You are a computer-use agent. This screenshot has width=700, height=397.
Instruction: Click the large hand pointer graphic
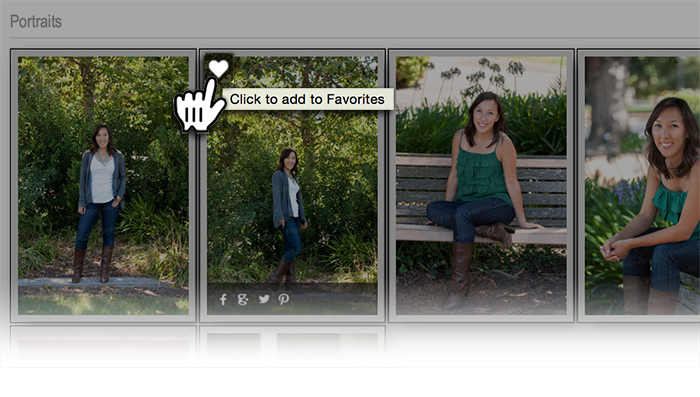point(200,105)
